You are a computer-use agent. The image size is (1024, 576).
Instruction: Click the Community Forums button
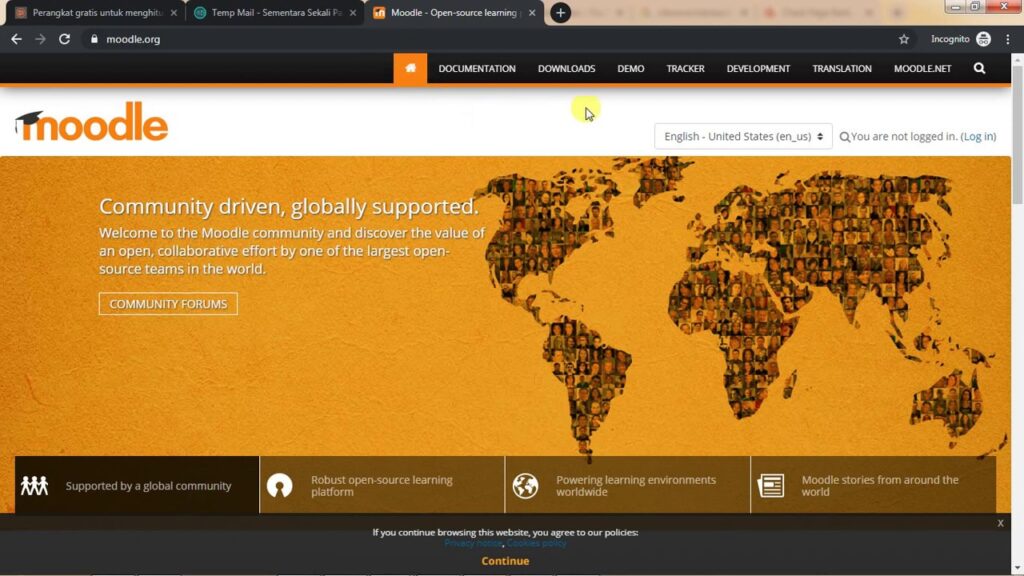[168, 304]
